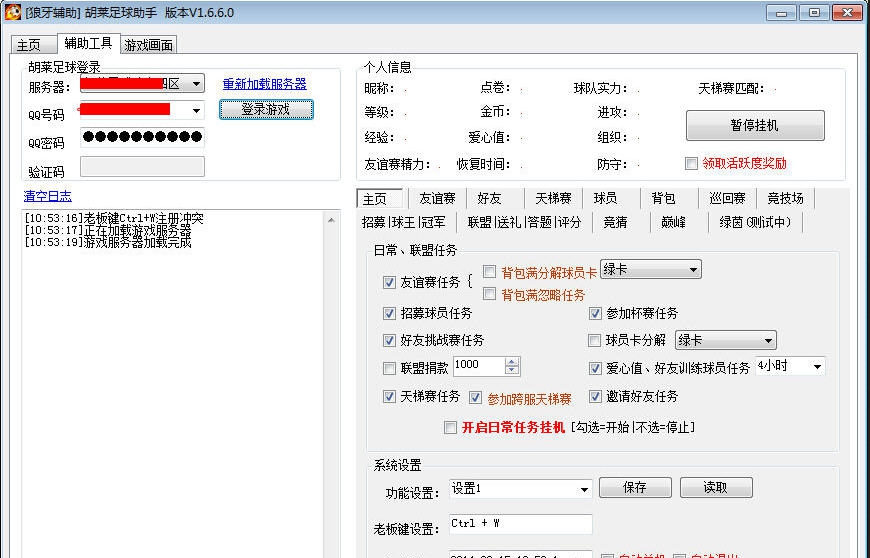Select the 好友 tab
870x558 pixels.
pos(489,198)
